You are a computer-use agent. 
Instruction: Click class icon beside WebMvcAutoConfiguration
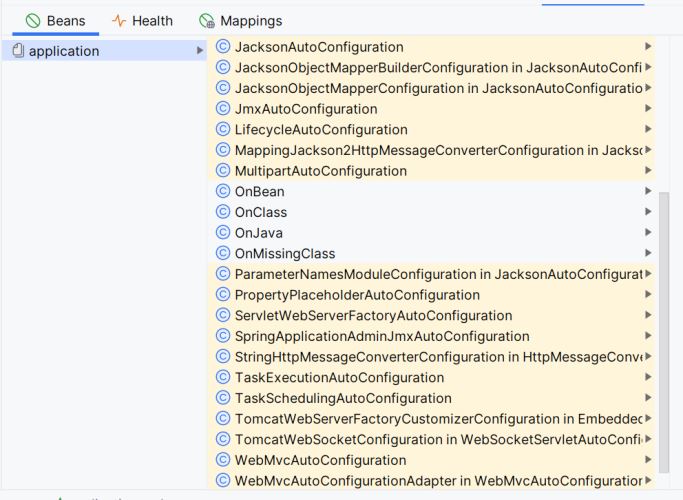click(223, 460)
